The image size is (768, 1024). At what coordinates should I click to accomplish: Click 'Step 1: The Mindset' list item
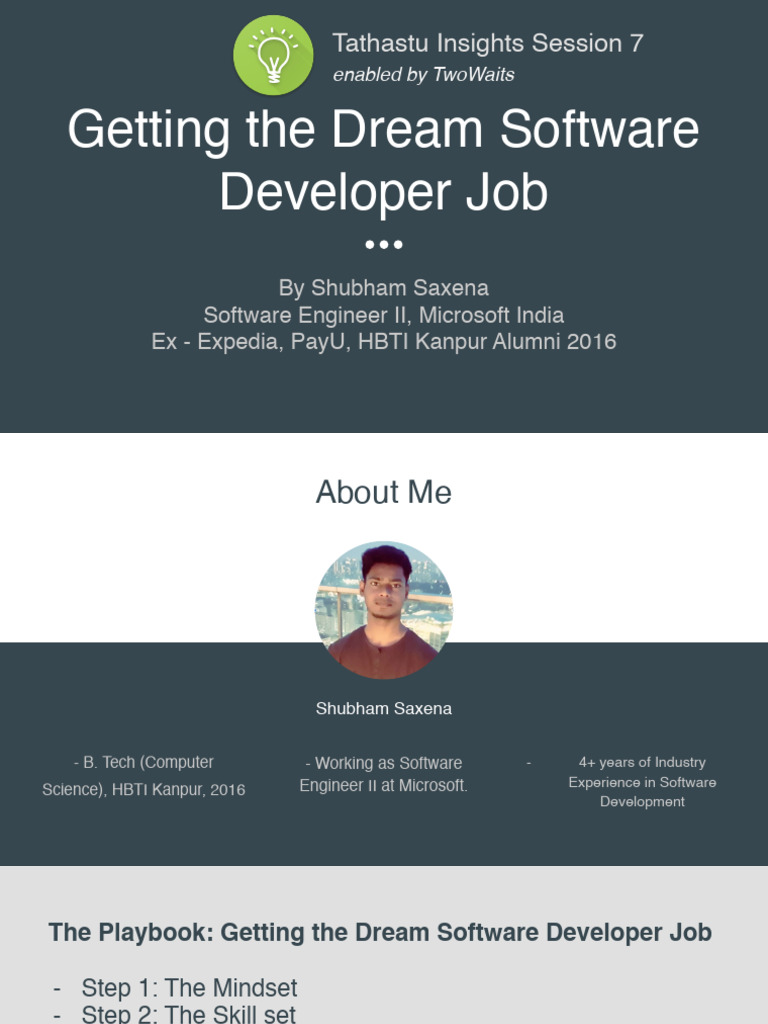point(189,987)
